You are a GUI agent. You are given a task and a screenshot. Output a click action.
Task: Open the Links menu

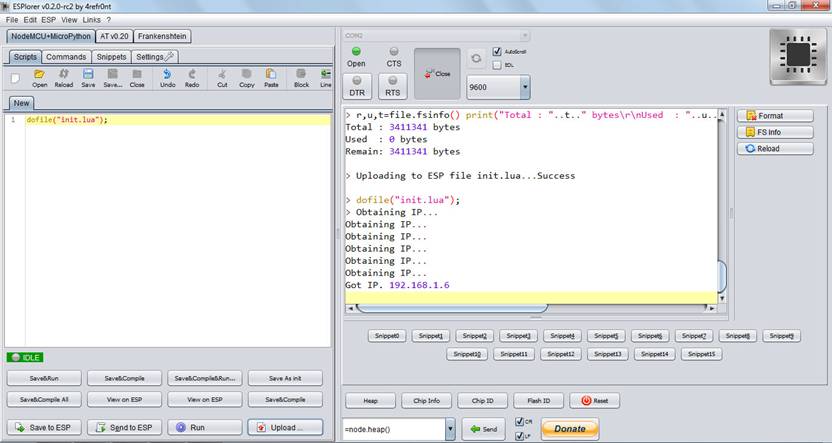(x=91, y=20)
